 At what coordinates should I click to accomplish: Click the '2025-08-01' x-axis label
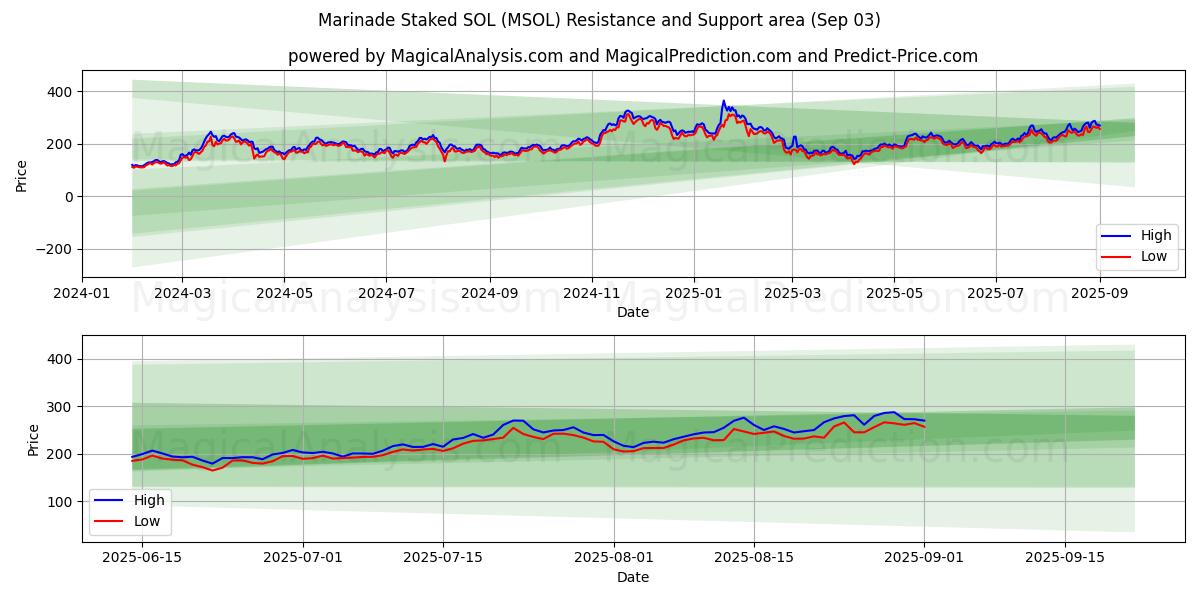(x=614, y=557)
